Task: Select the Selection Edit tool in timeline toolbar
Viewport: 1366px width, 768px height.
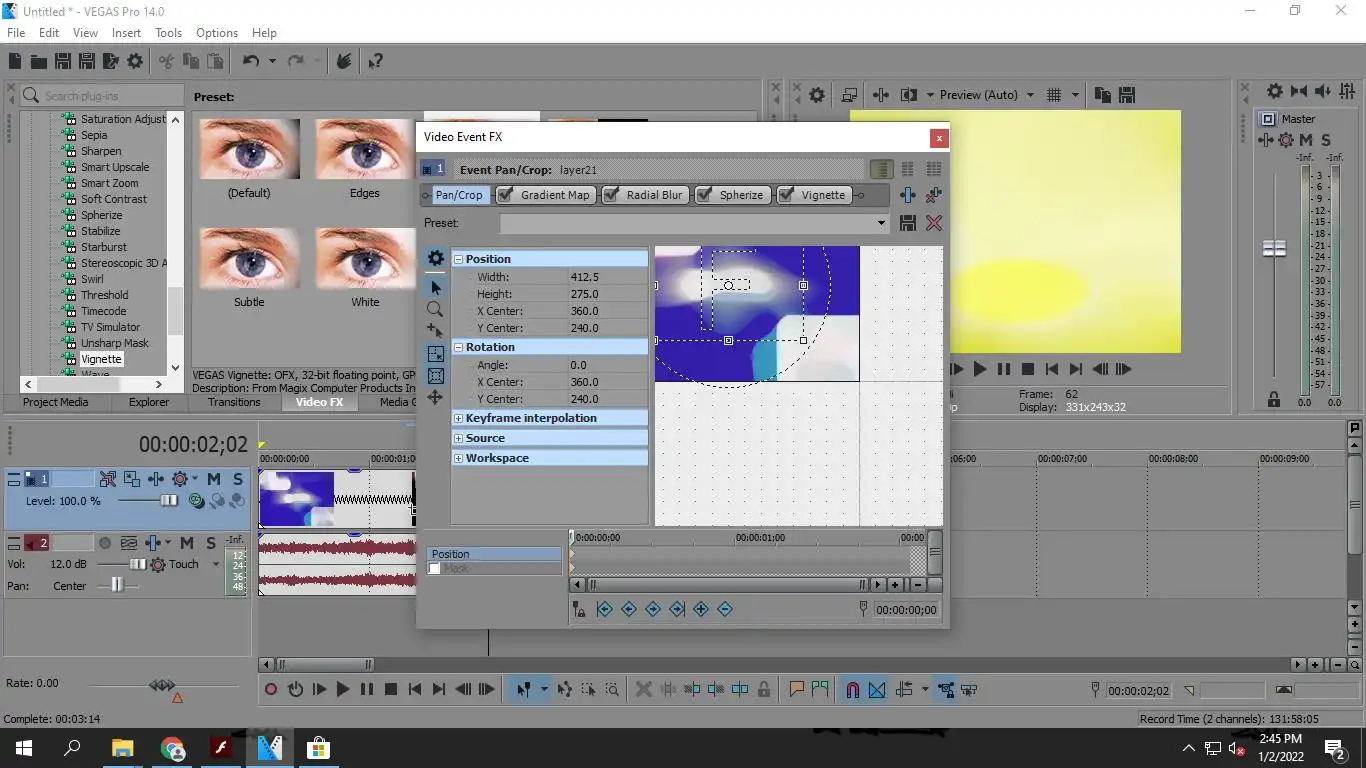Action: [x=588, y=689]
